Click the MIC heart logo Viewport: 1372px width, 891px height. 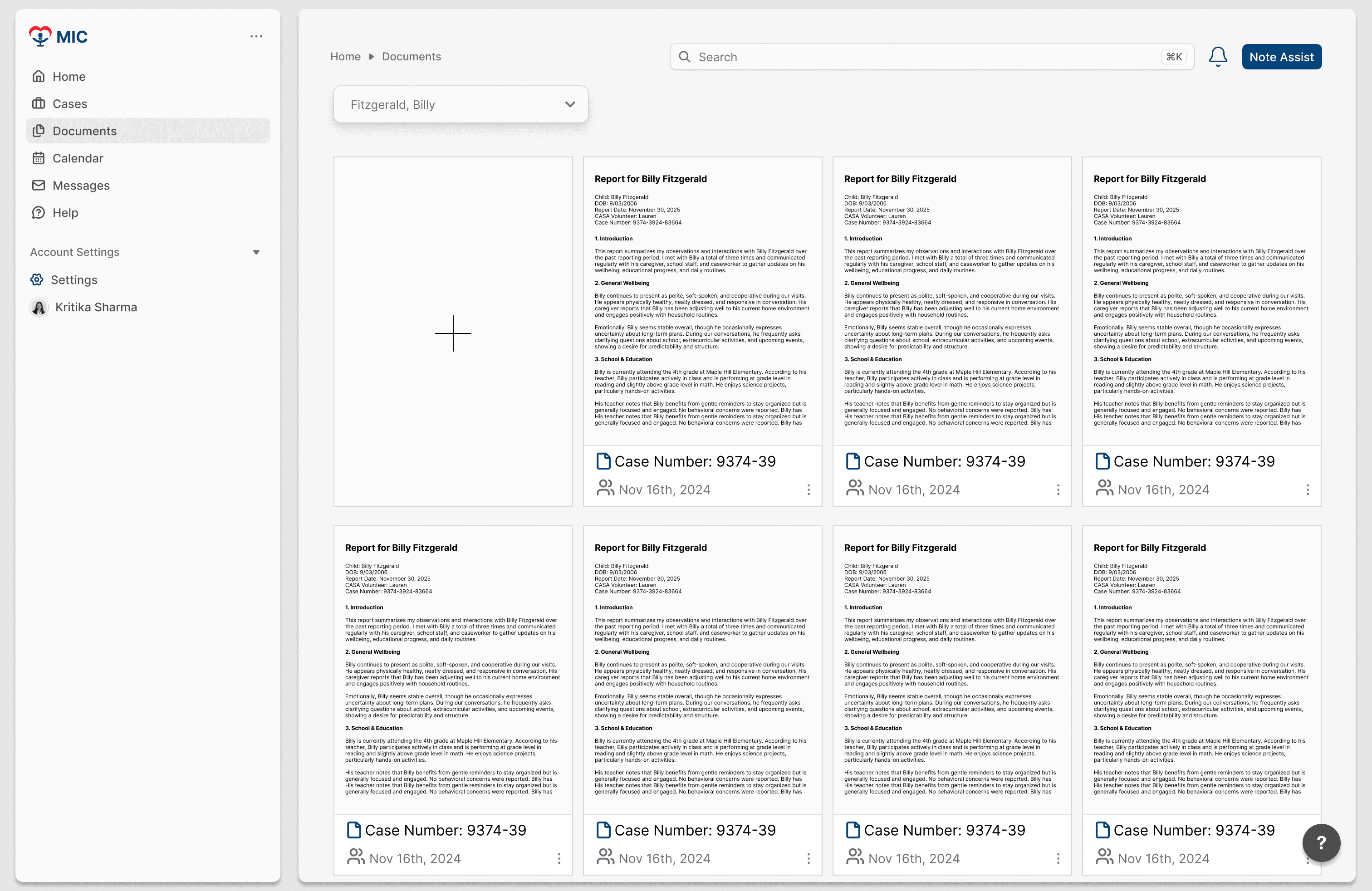tap(40, 36)
